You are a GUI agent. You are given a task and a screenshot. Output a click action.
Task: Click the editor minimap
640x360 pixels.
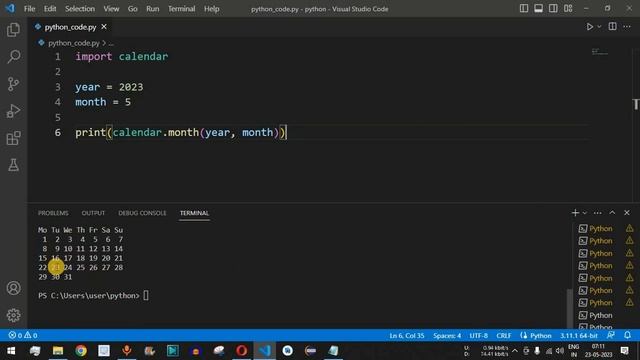[x=600, y=52]
